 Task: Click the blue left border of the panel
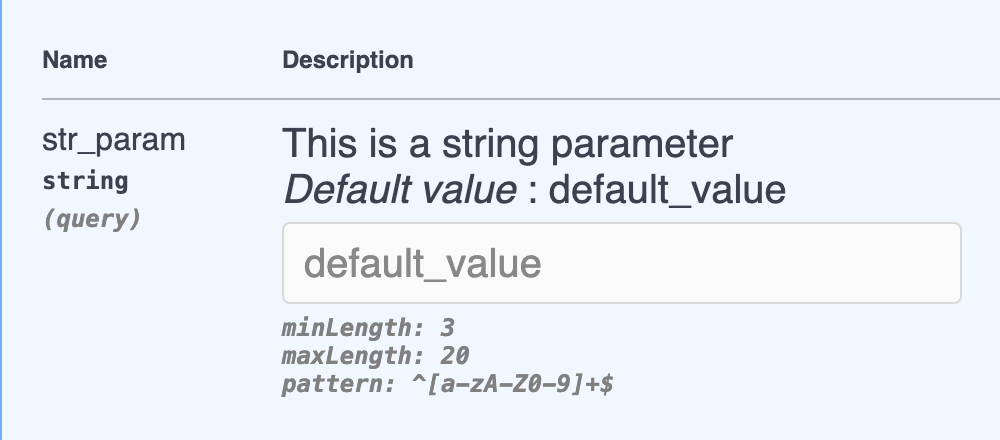pyautogui.click(x=2, y=220)
